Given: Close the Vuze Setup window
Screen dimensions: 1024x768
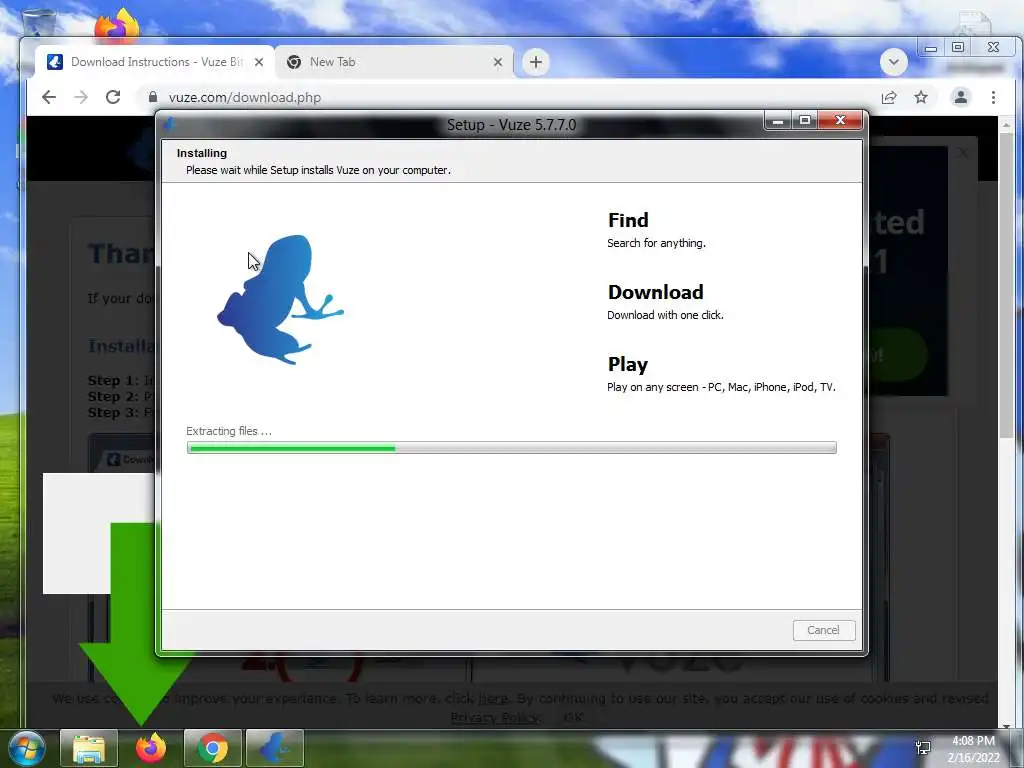Looking at the screenshot, I should tap(840, 121).
